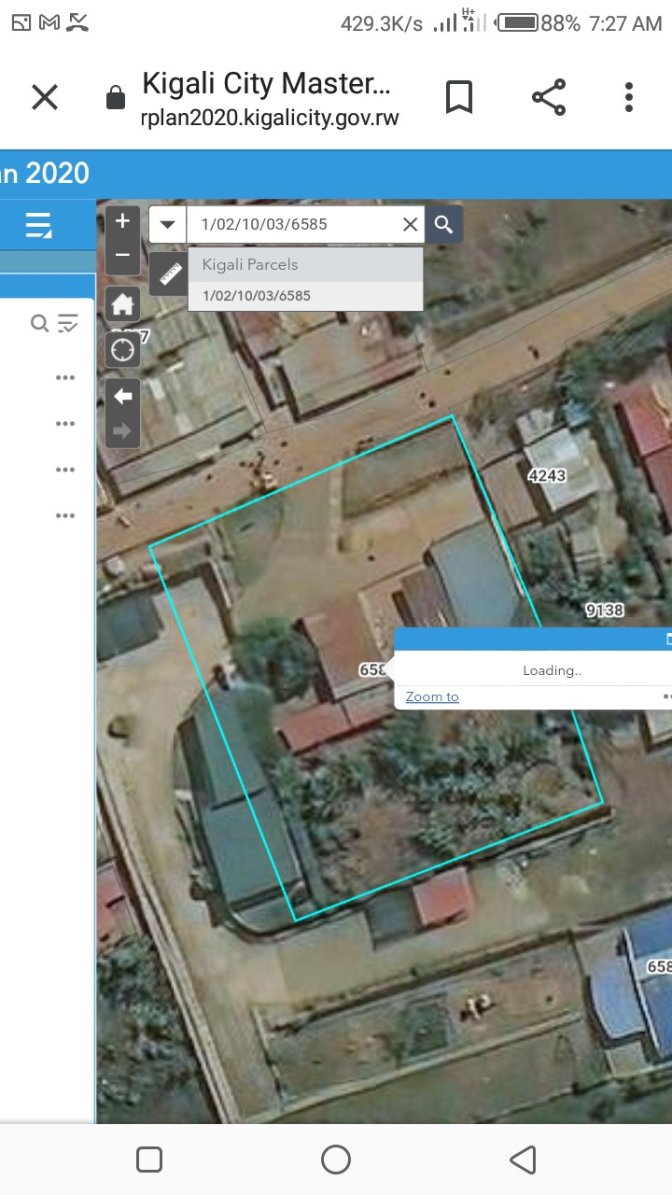The height and width of the screenshot is (1195, 672).
Task: Open the ruler measurement tool
Action: point(168,273)
